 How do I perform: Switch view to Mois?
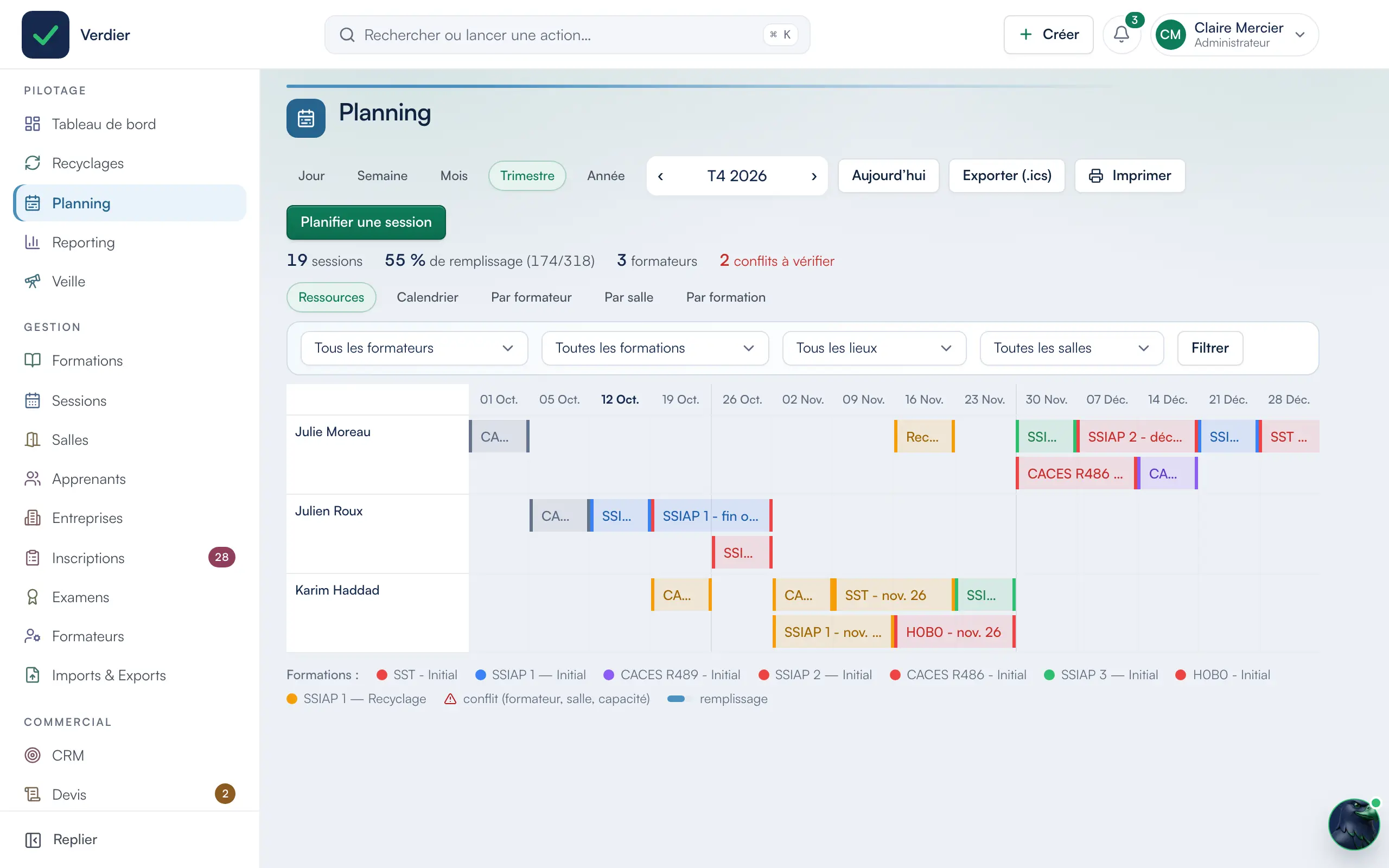[454, 176]
